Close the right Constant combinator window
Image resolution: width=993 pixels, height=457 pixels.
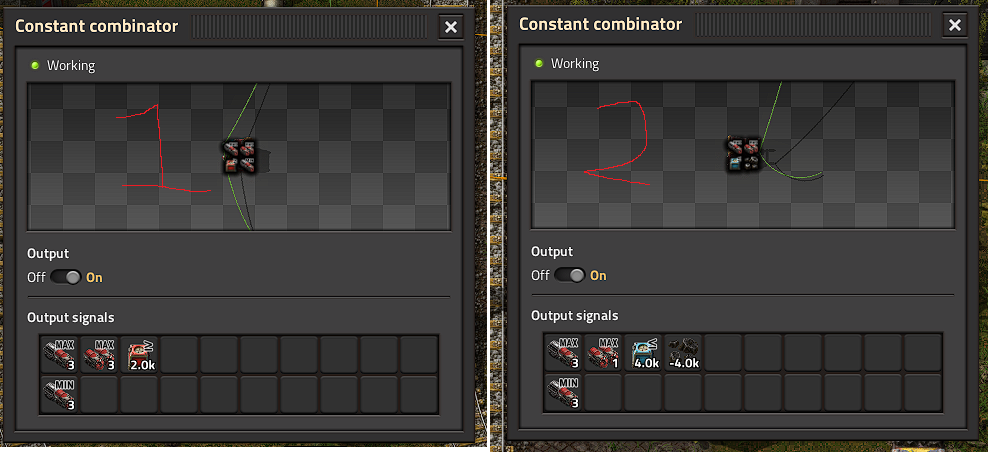pyautogui.click(x=955, y=25)
